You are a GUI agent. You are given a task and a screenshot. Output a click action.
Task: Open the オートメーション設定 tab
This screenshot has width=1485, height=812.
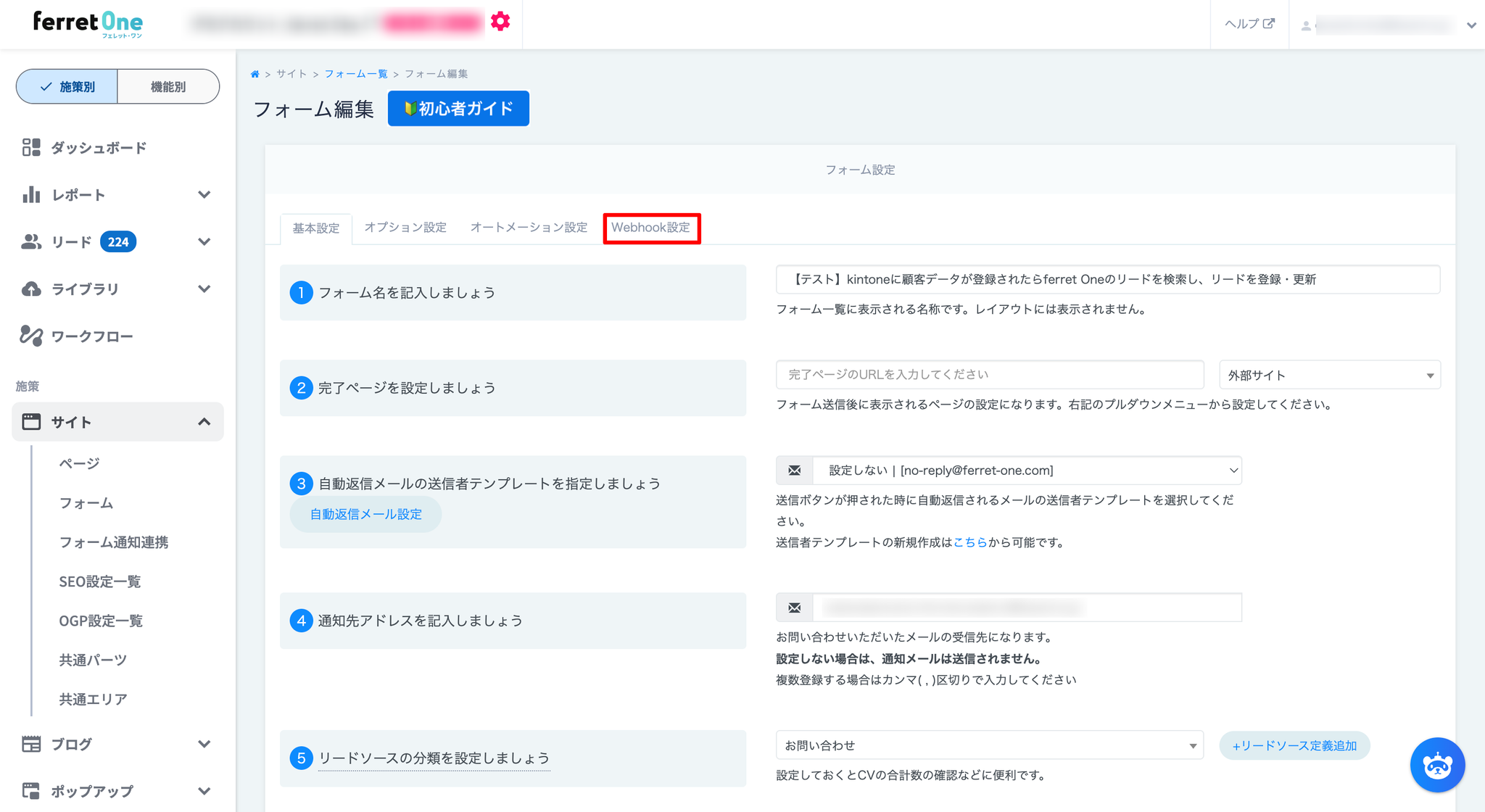coord(529,228)
